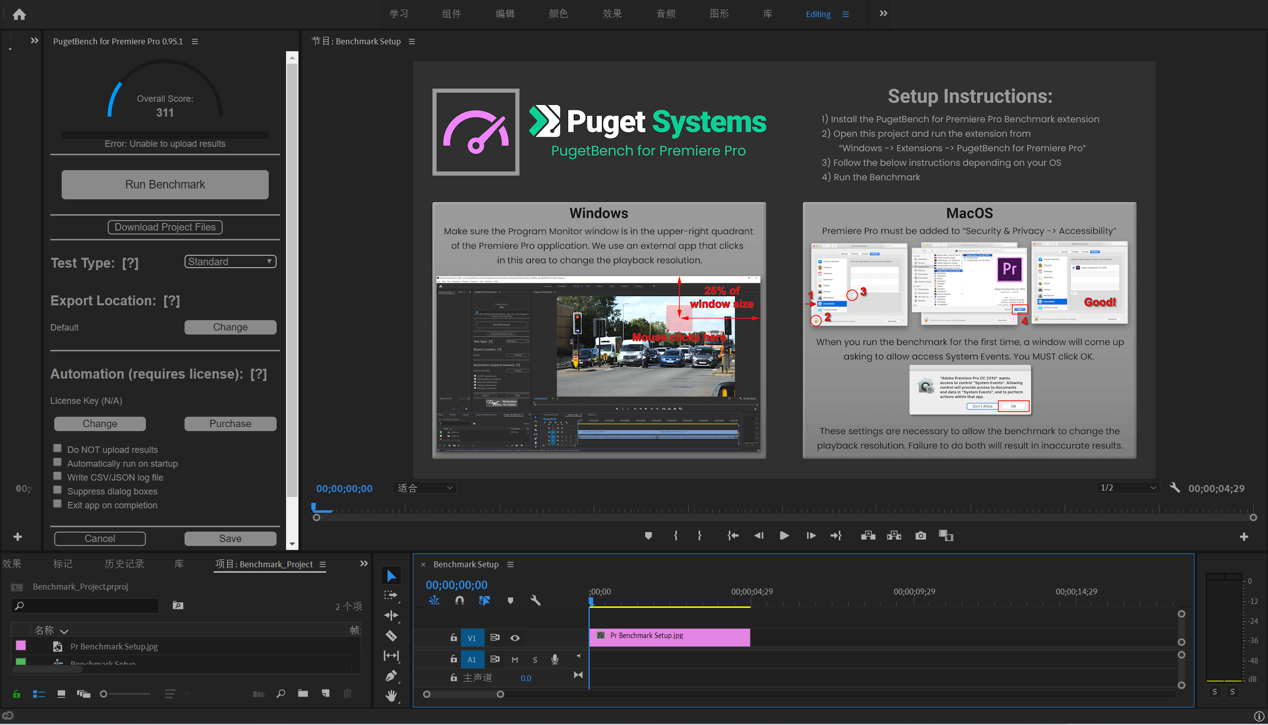Open the Test Type Standard dropdown
The width and height of the screenshot is (1268, 725).
(x=230, y=262)
